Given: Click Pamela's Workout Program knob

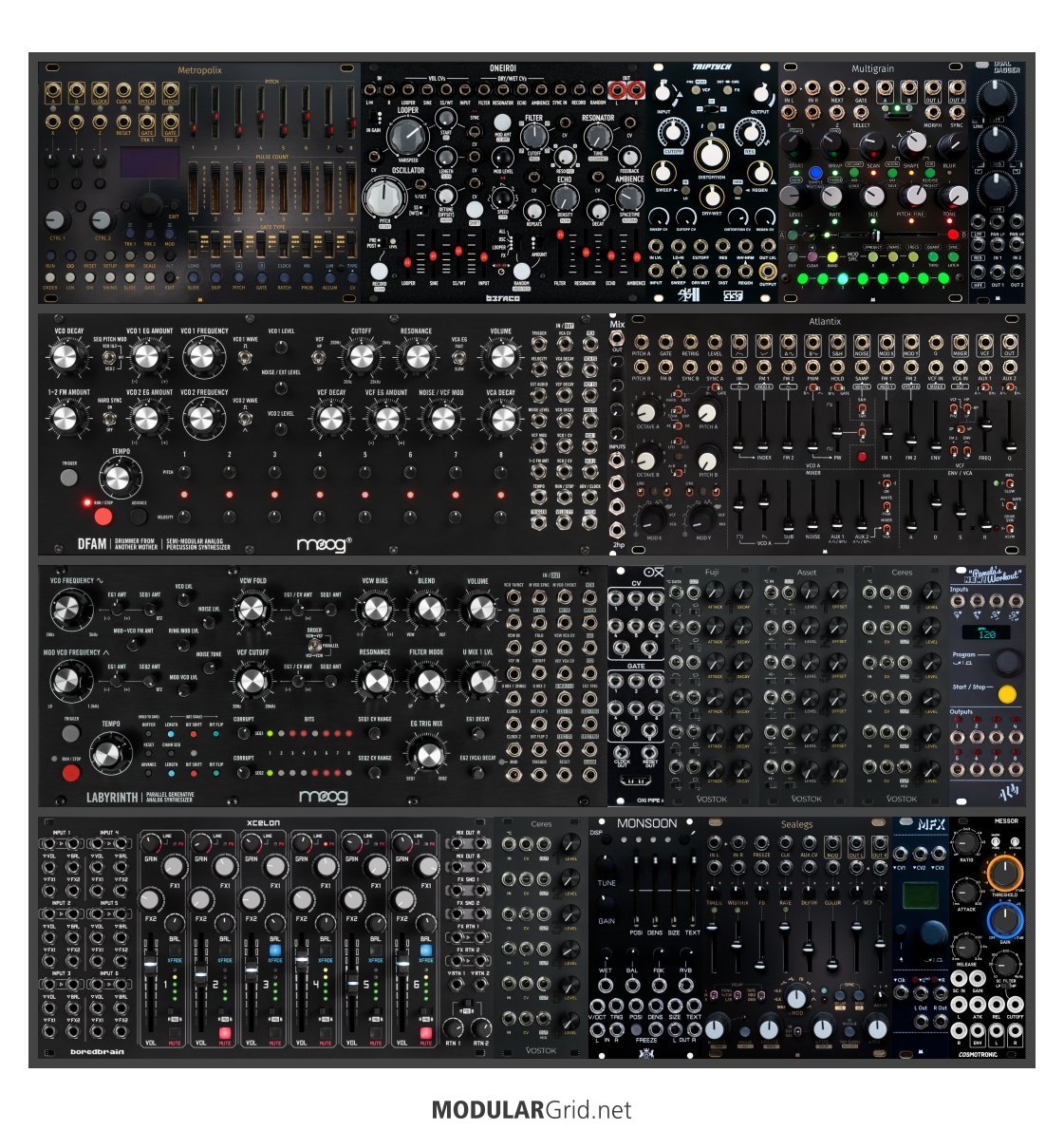Looking at the screenshot, I should (x=1006, y=662).
